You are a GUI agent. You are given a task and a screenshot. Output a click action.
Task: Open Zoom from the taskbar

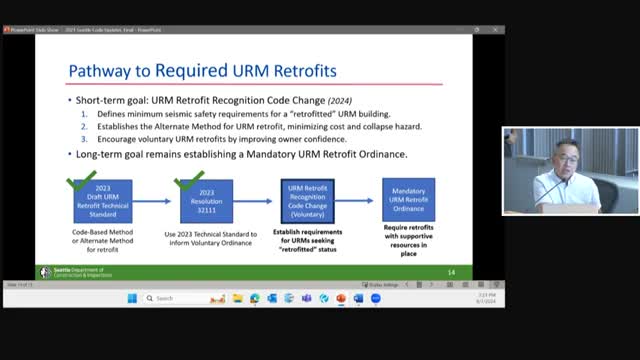click(x=376, y=298)
